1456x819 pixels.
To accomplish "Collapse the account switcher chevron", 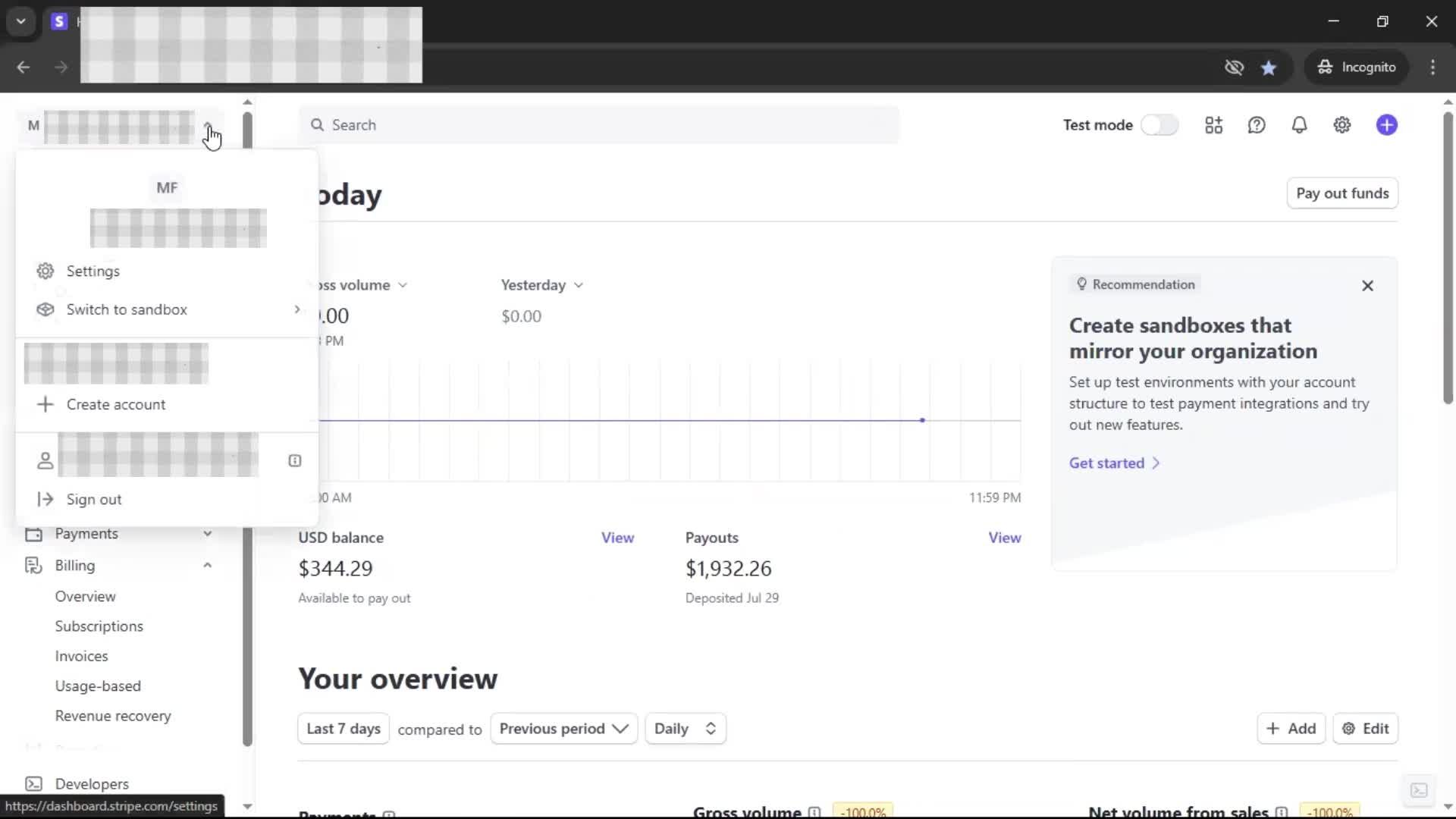I will (208, 125).
